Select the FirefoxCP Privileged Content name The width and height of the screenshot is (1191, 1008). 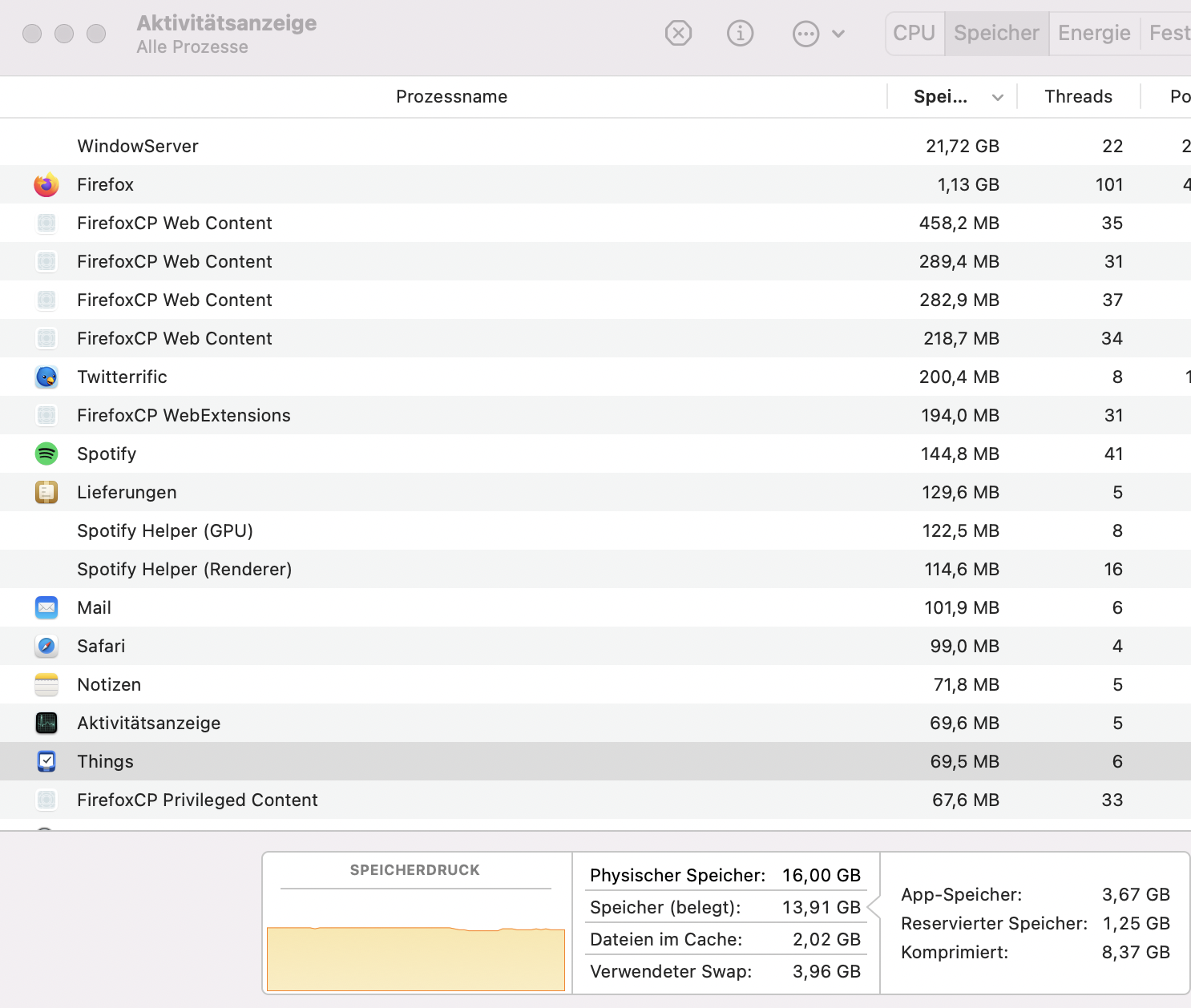[197, 800]
